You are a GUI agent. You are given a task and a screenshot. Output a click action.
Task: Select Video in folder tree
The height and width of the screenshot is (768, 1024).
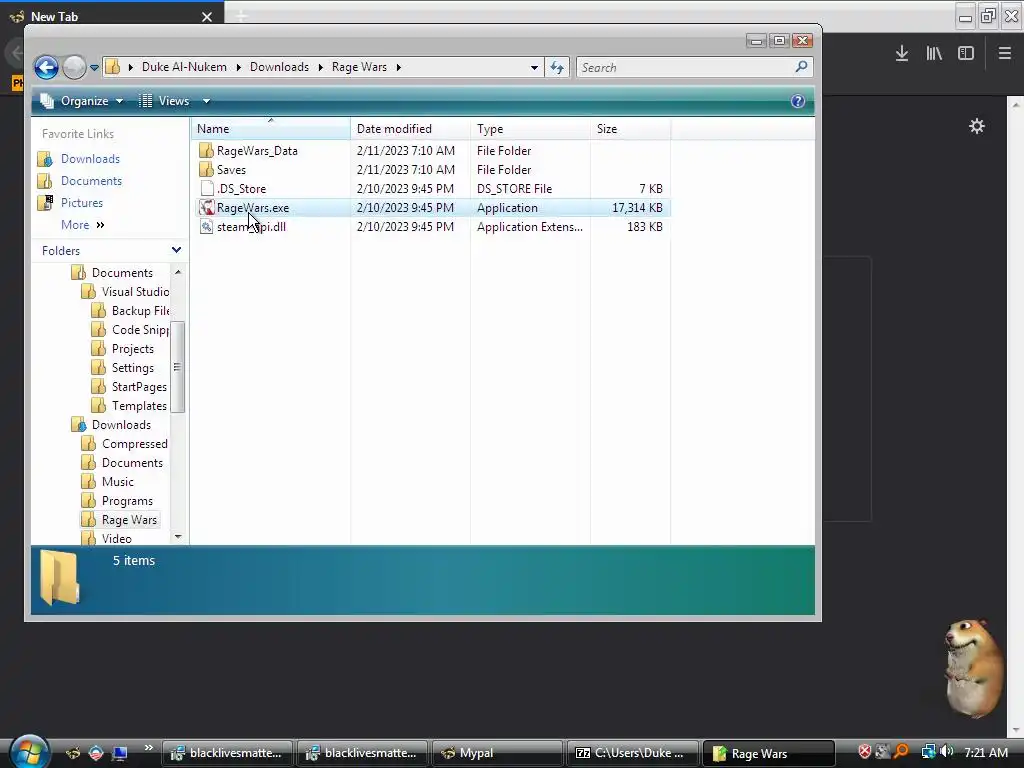pos(116,539)
